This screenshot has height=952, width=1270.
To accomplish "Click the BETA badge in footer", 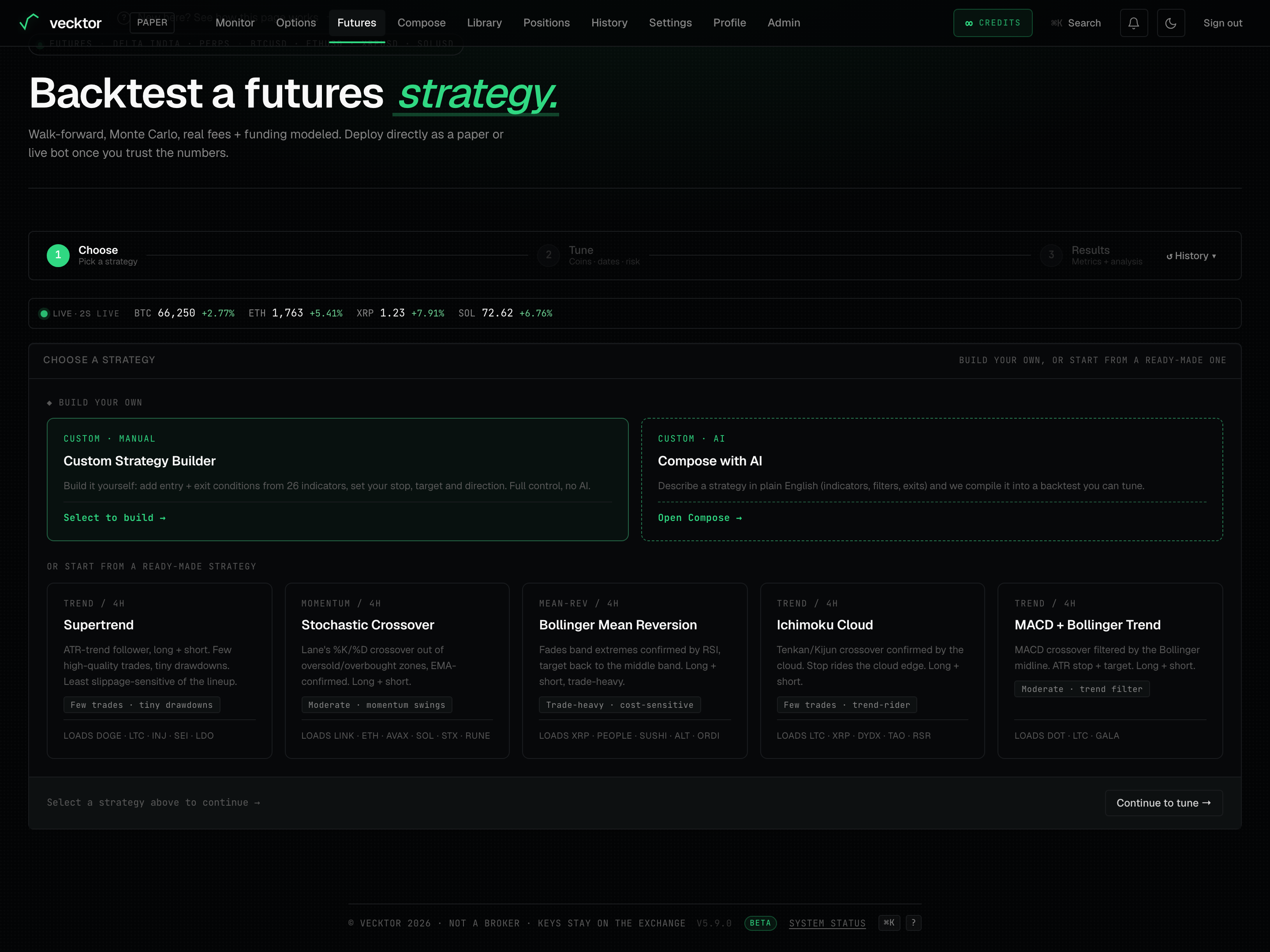I will [x=760, y=923].
